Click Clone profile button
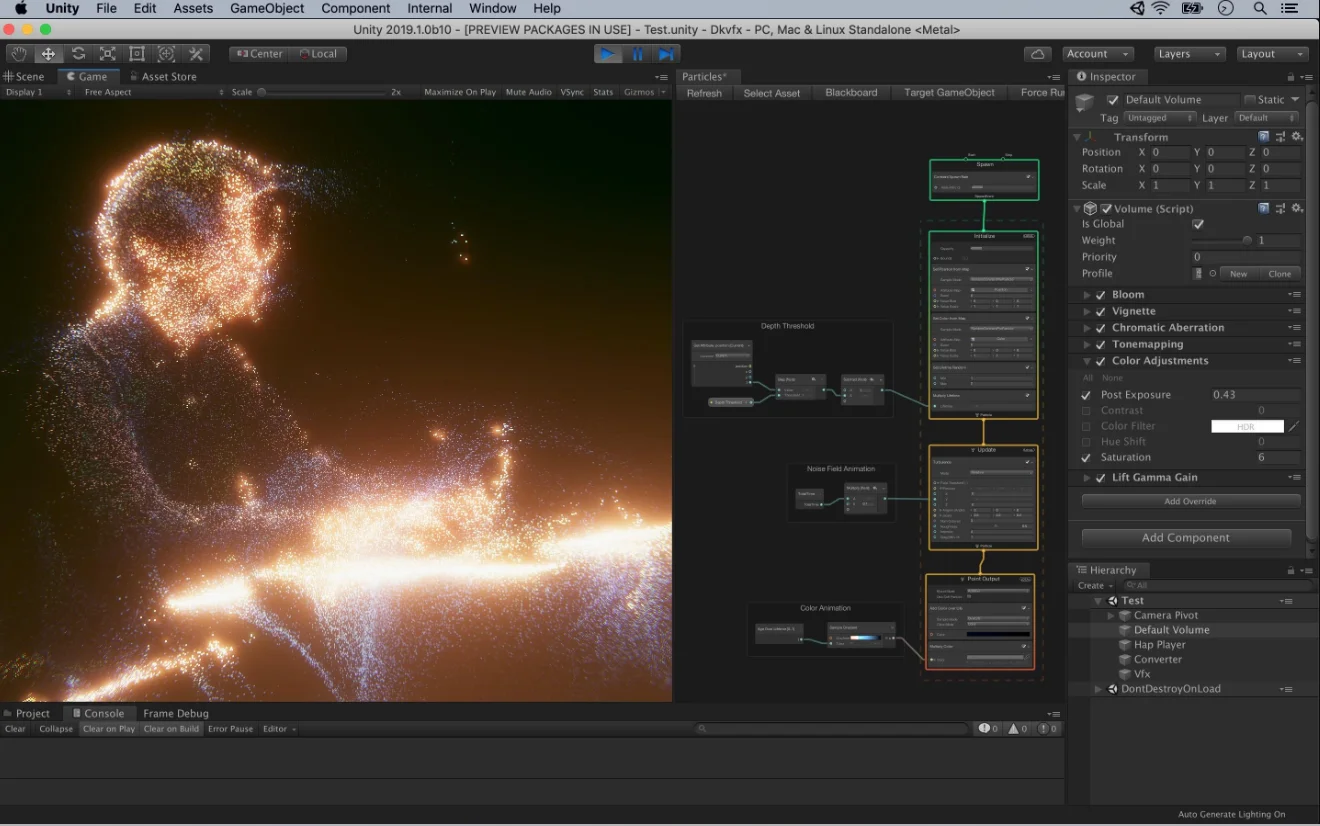 tap(1280, 274)
